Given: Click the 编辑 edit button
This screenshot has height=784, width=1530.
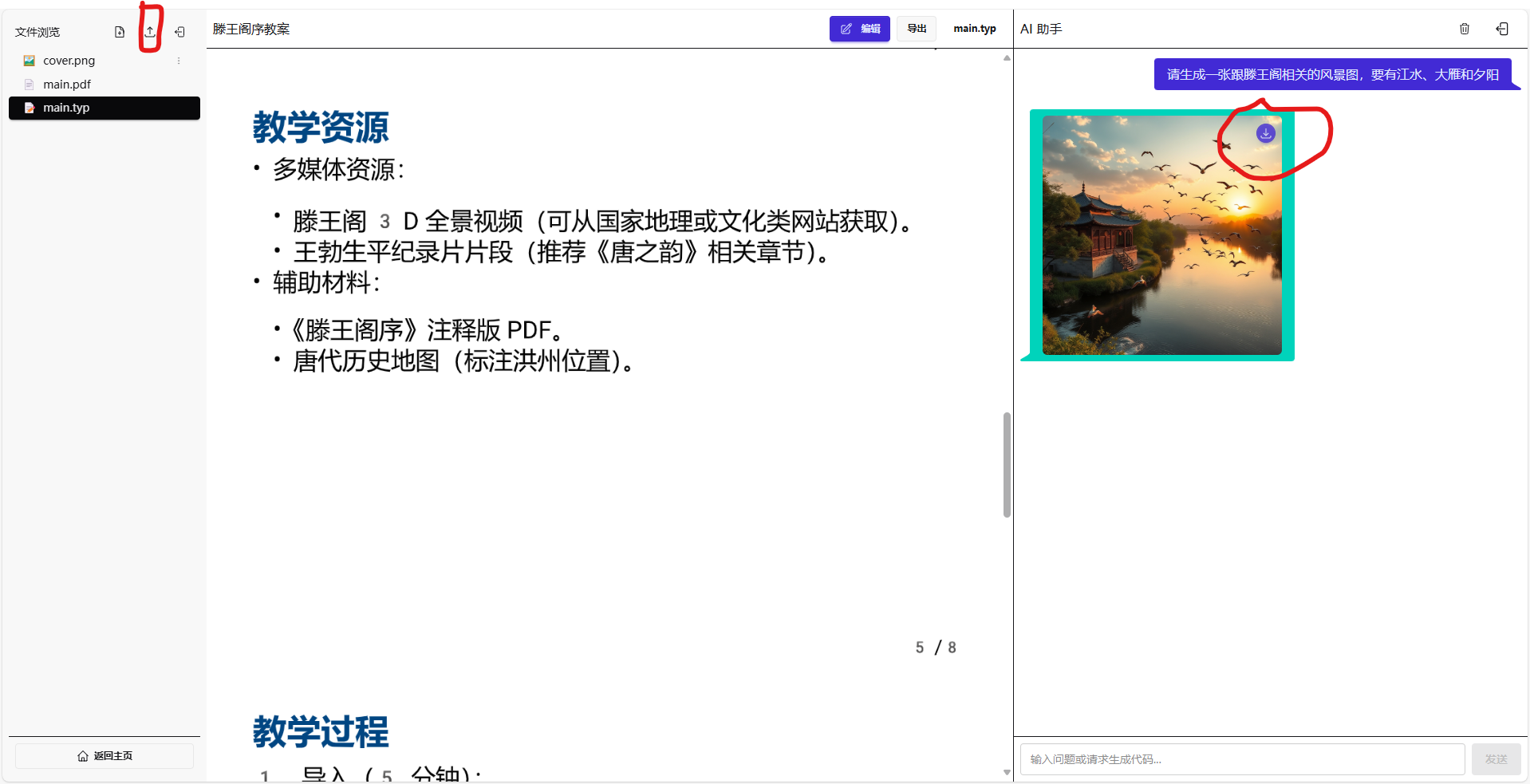Looking at the screenshot, I should (859, 29).
